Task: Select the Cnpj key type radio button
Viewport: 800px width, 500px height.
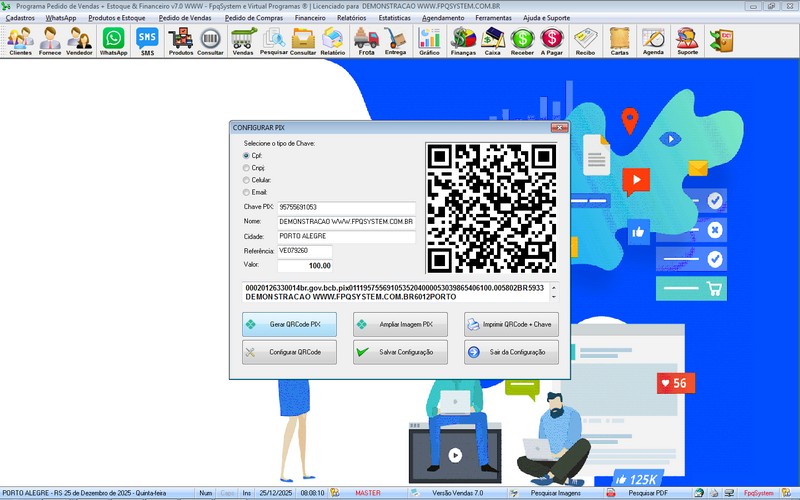Action: click(246, 168)
